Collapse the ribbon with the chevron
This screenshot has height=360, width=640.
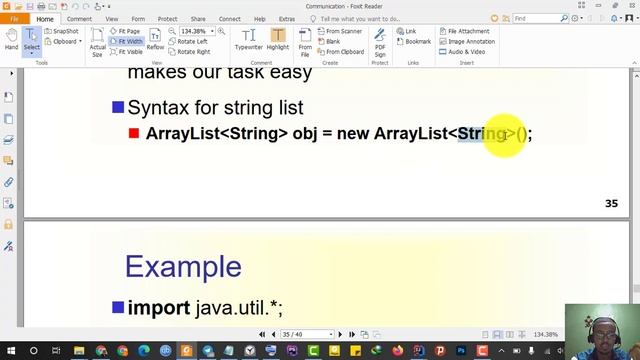pyautogui.click(x=634, y=63)
